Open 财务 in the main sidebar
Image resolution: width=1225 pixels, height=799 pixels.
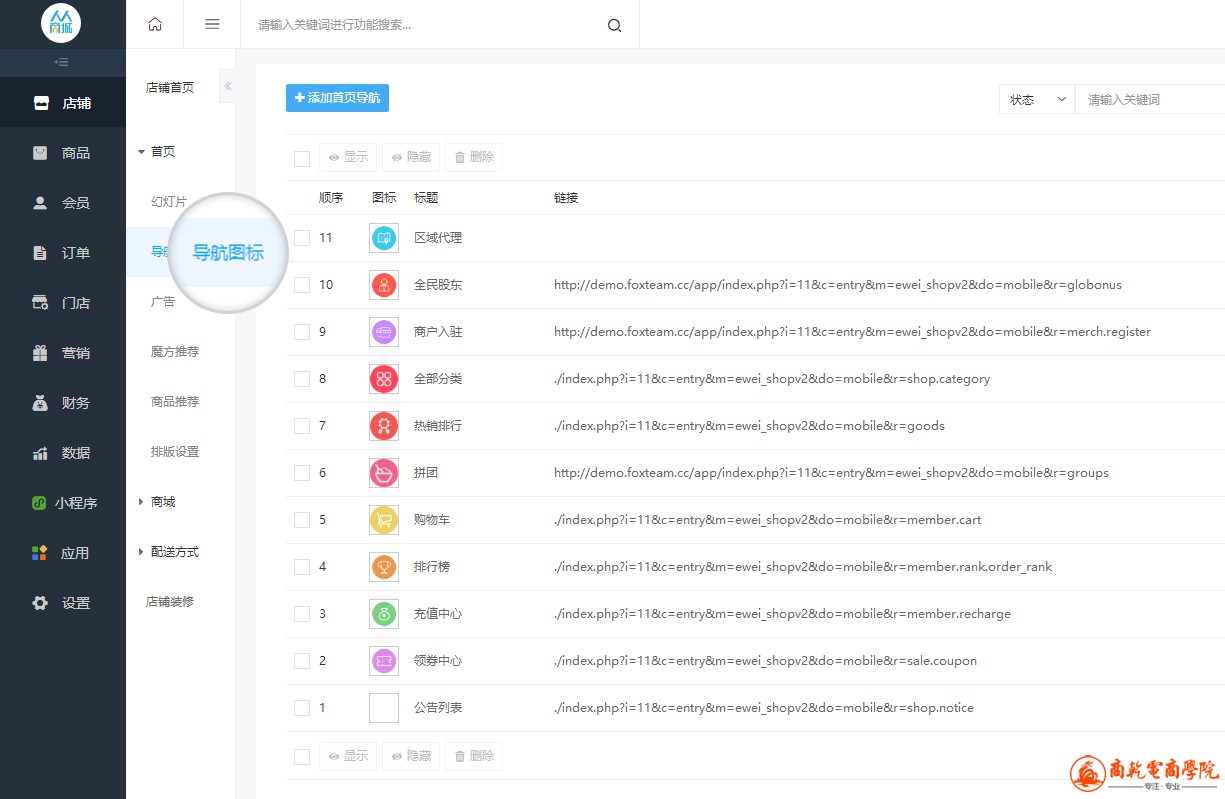tap(63, 403)
